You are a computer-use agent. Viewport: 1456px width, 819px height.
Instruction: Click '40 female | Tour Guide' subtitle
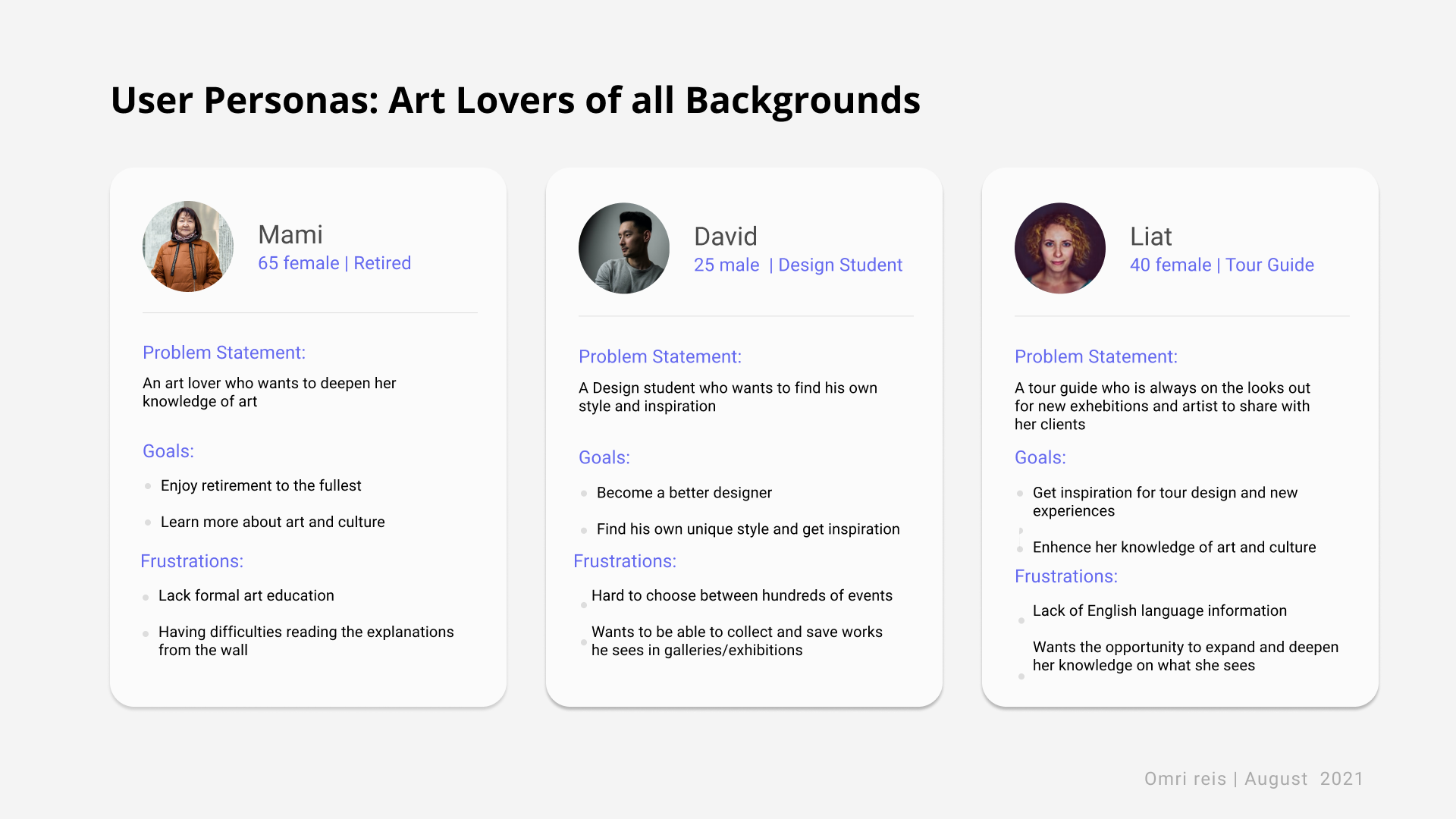[x=1222, y=265]
